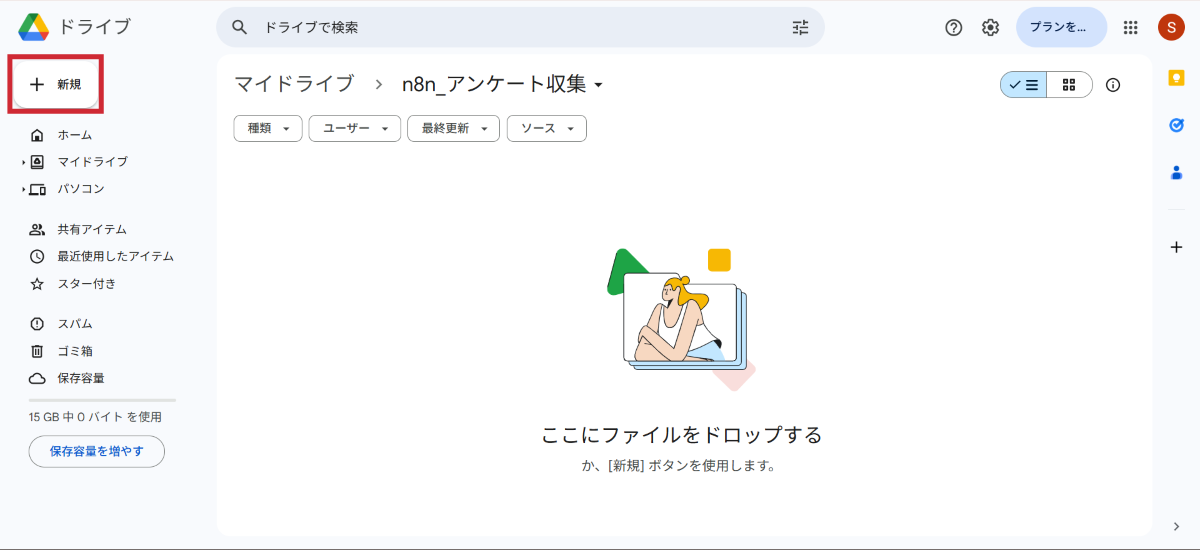This screenshot has width=1200, height=550.
Task: Show folder details via the info icon
Action: (x=1113, y=85)
